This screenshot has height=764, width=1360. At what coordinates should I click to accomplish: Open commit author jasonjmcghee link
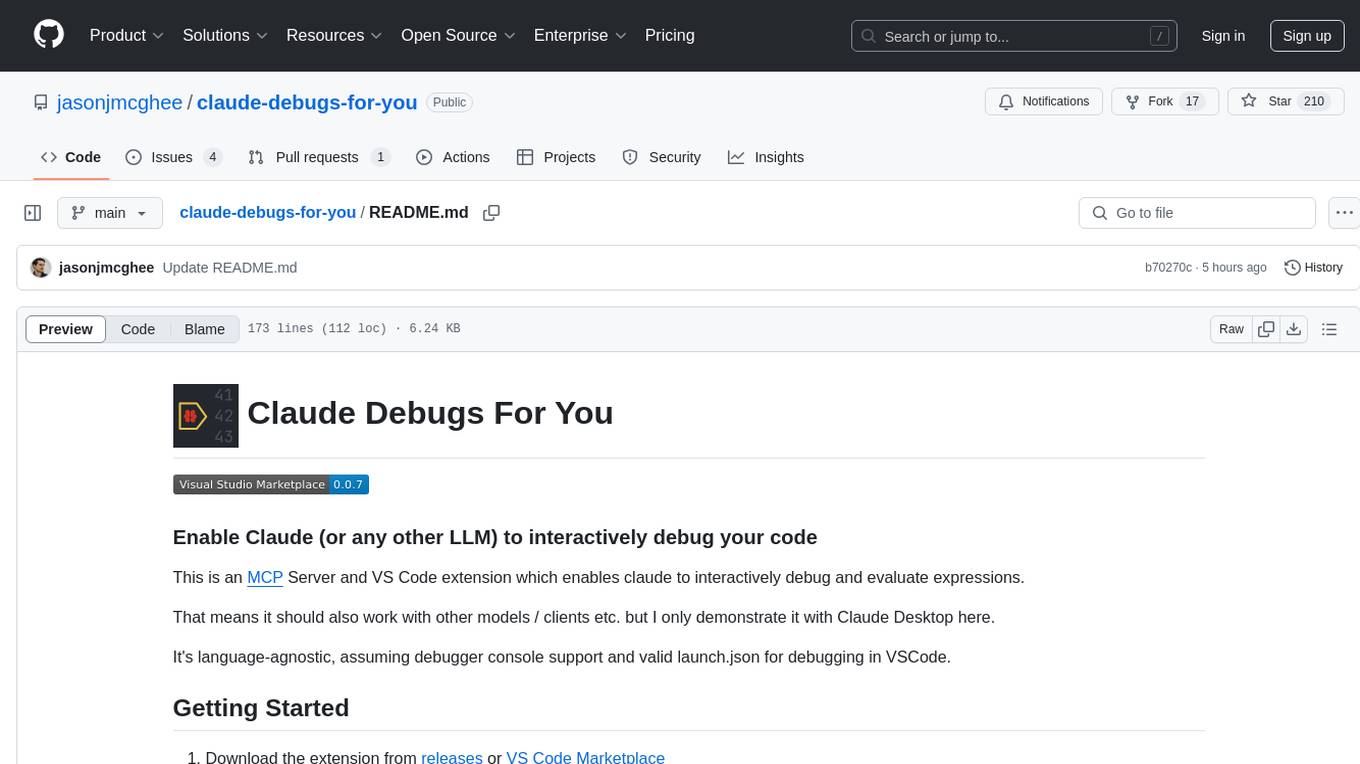[106, 267]
